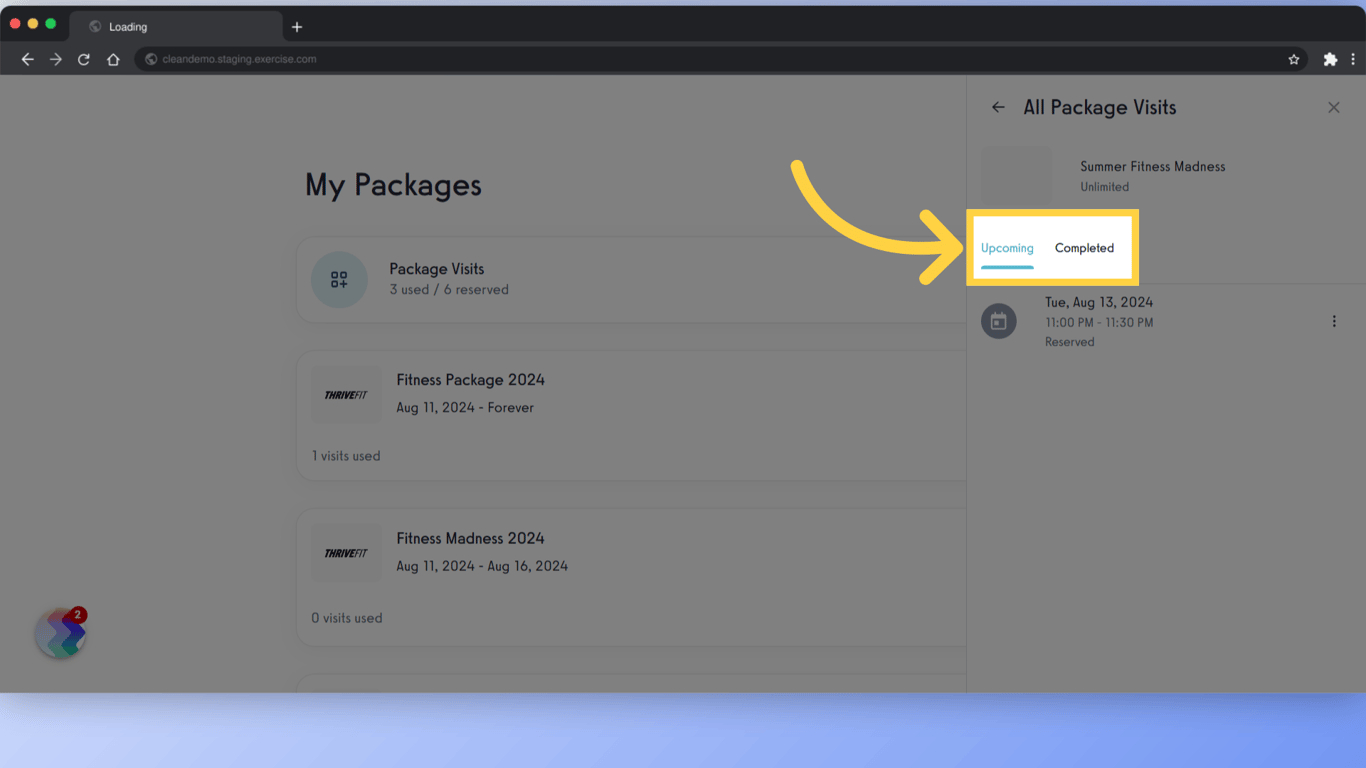Open the Package Visits card
This screenshot has width=1366, height=768.
click(x=631, y=279)
